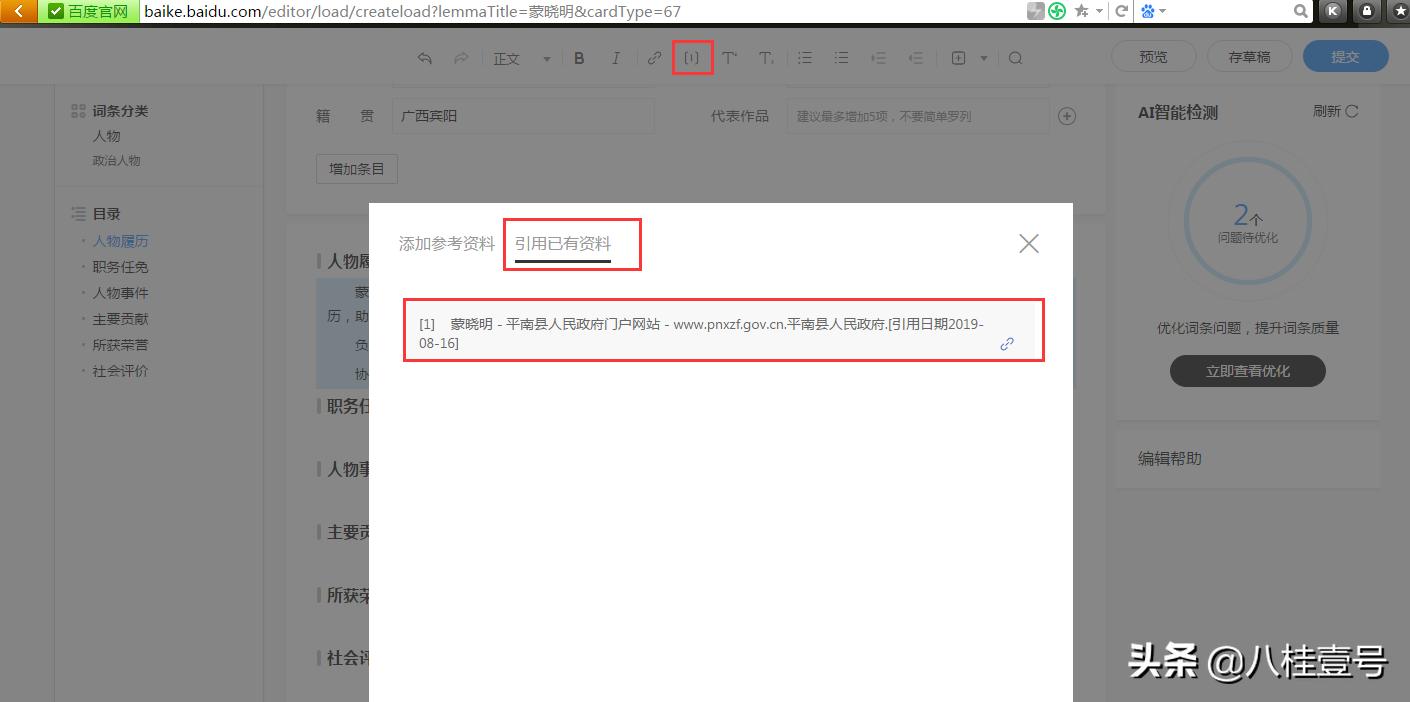Click the Bold formatting icon
Screen dimensions: 1410x702
(x=579, y=57)
